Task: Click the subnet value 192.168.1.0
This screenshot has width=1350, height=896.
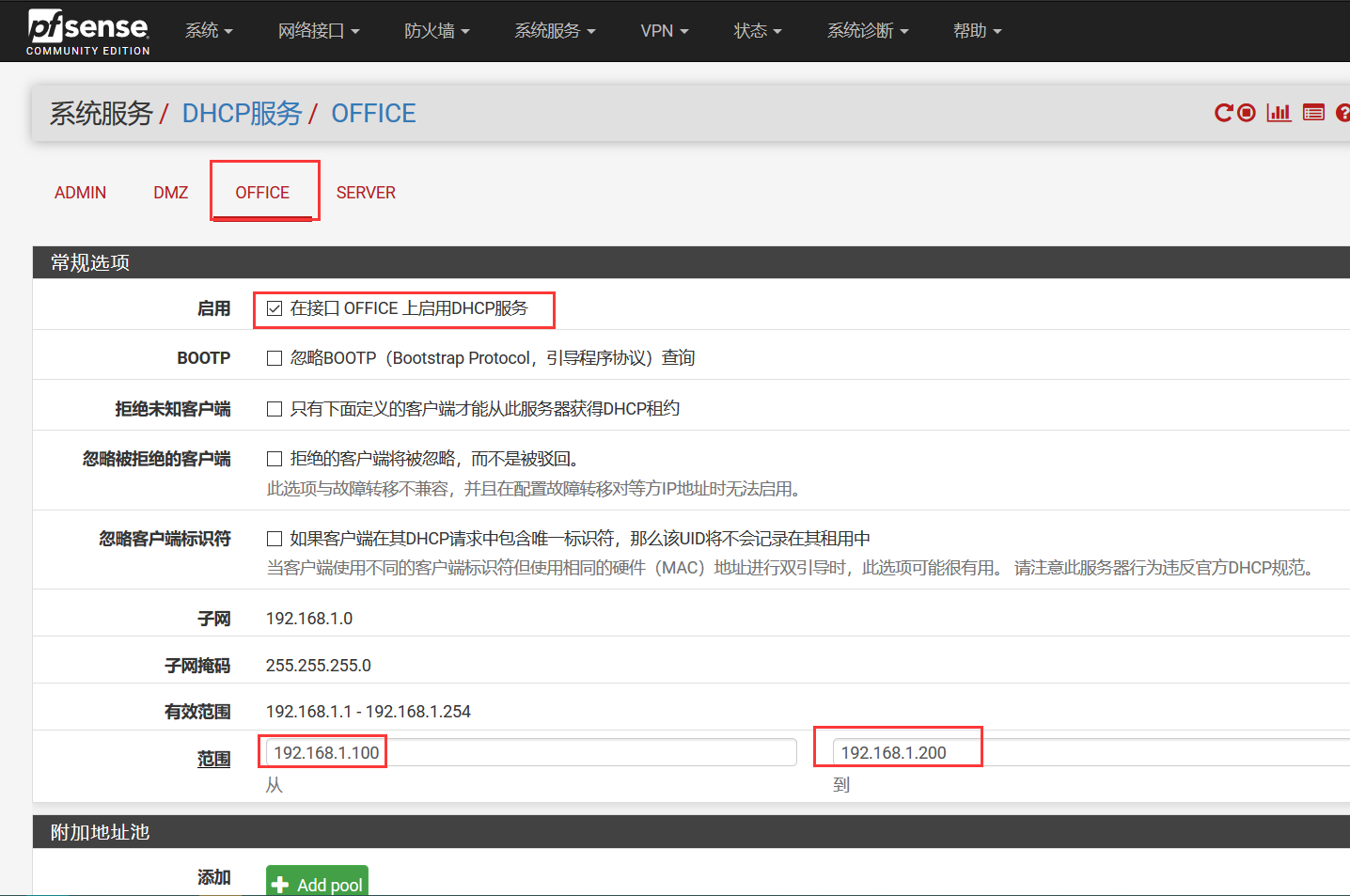Action: (x=309, y=619)
